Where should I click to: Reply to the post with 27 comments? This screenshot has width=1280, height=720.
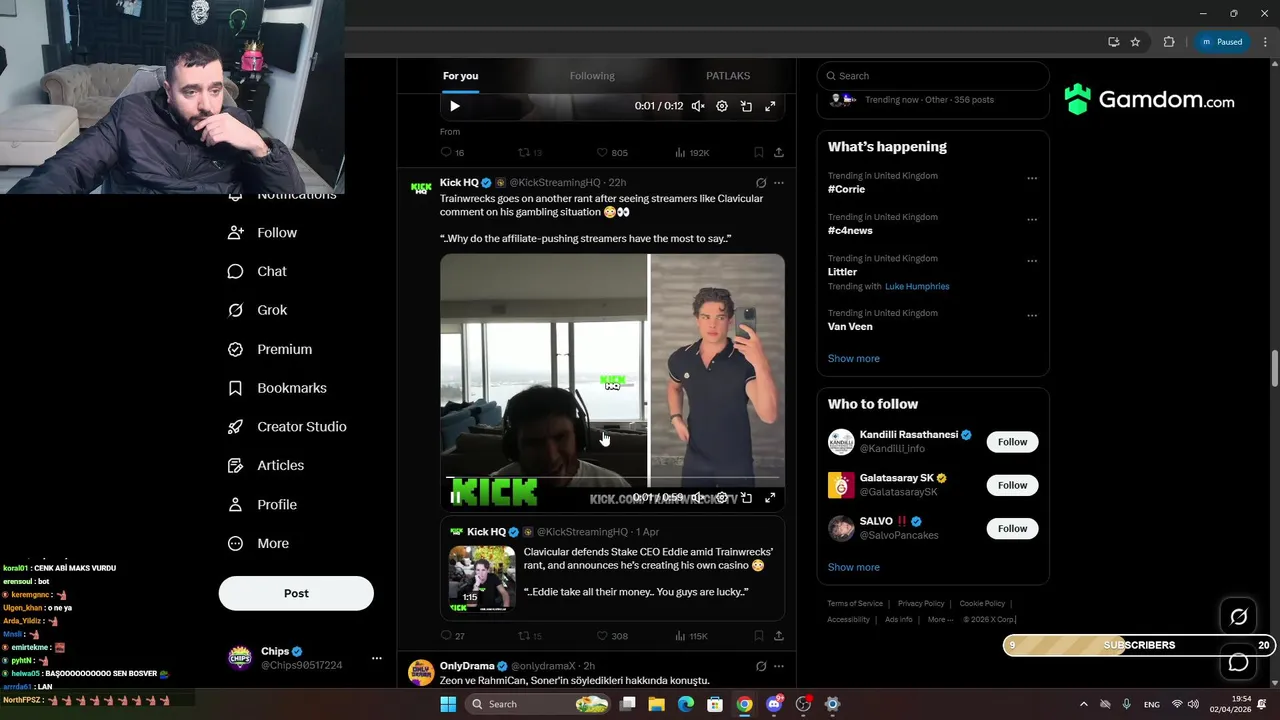[452, 636]
